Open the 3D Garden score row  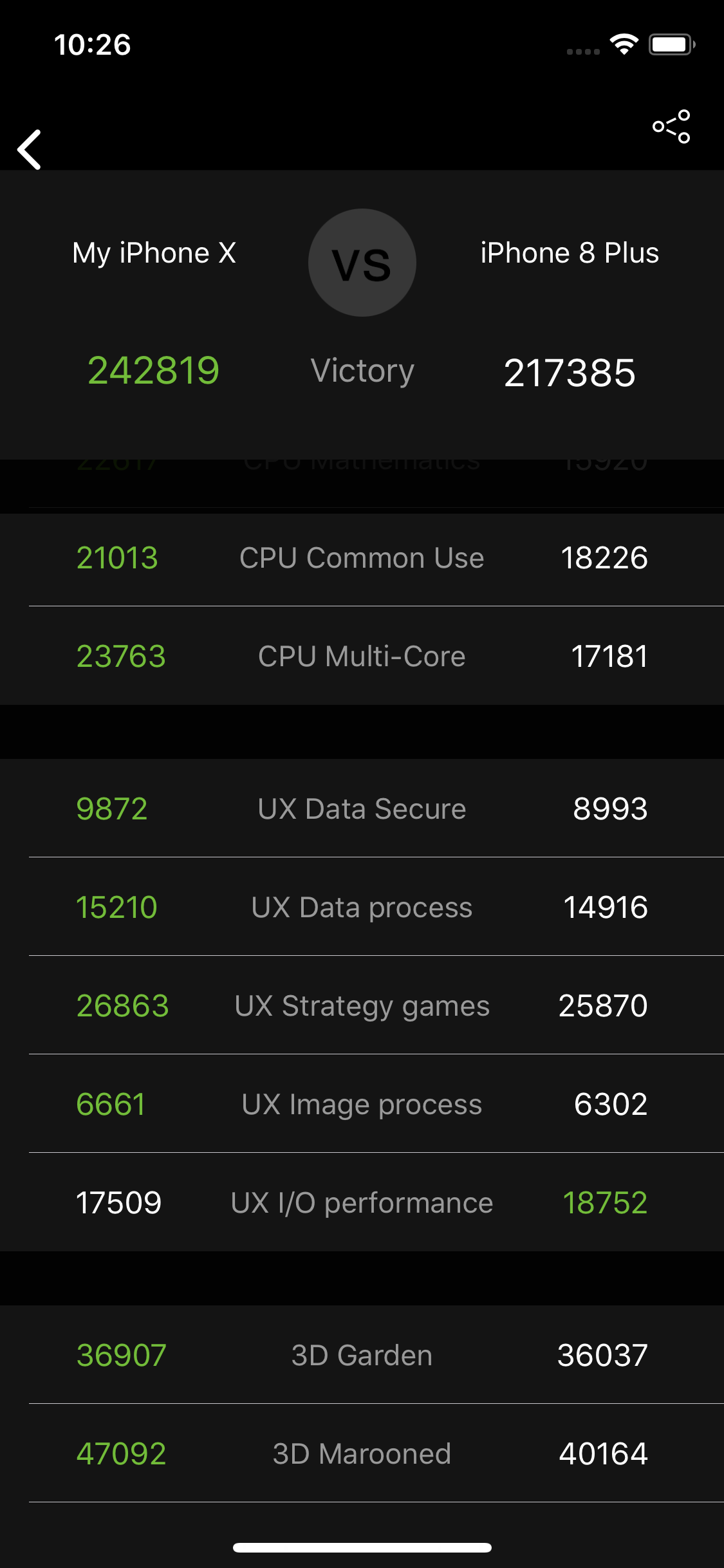(362, 1355)
